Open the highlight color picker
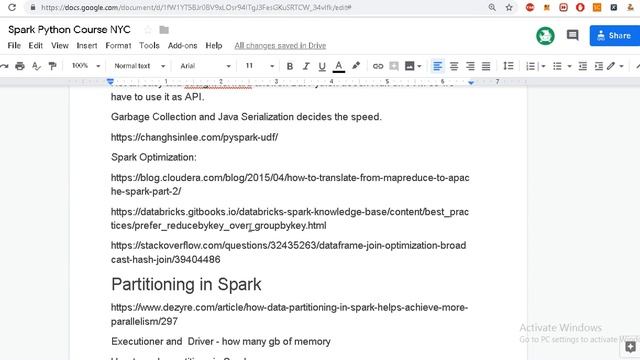Screen dimensions: 640x360 (x=356, y=66)
